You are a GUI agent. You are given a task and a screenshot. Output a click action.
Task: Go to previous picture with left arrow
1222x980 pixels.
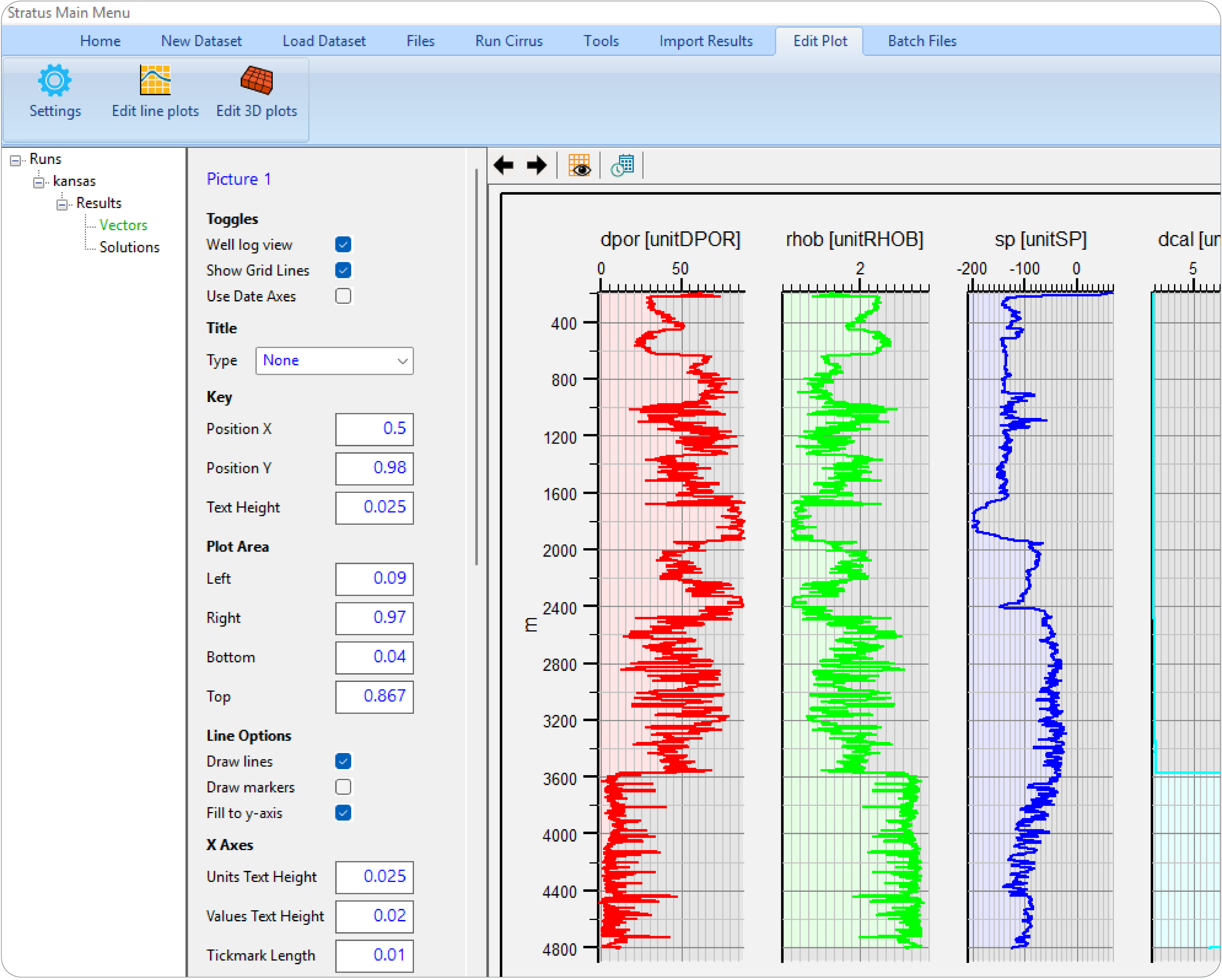coord(503,165)
